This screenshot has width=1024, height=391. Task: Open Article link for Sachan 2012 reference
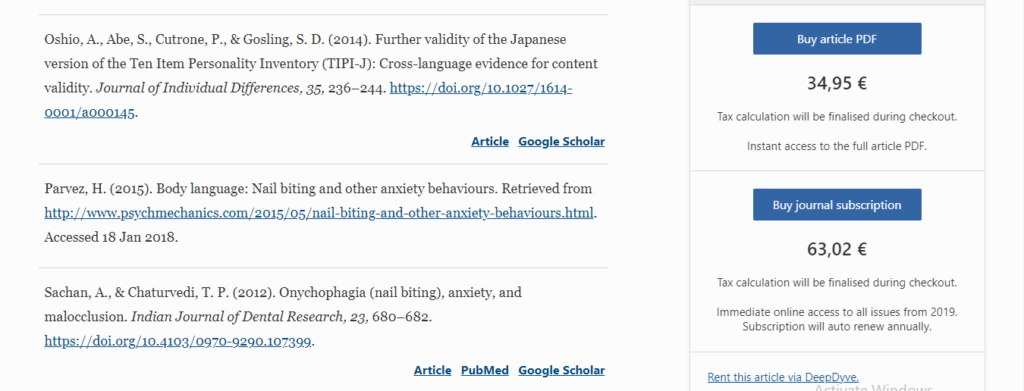432,370
